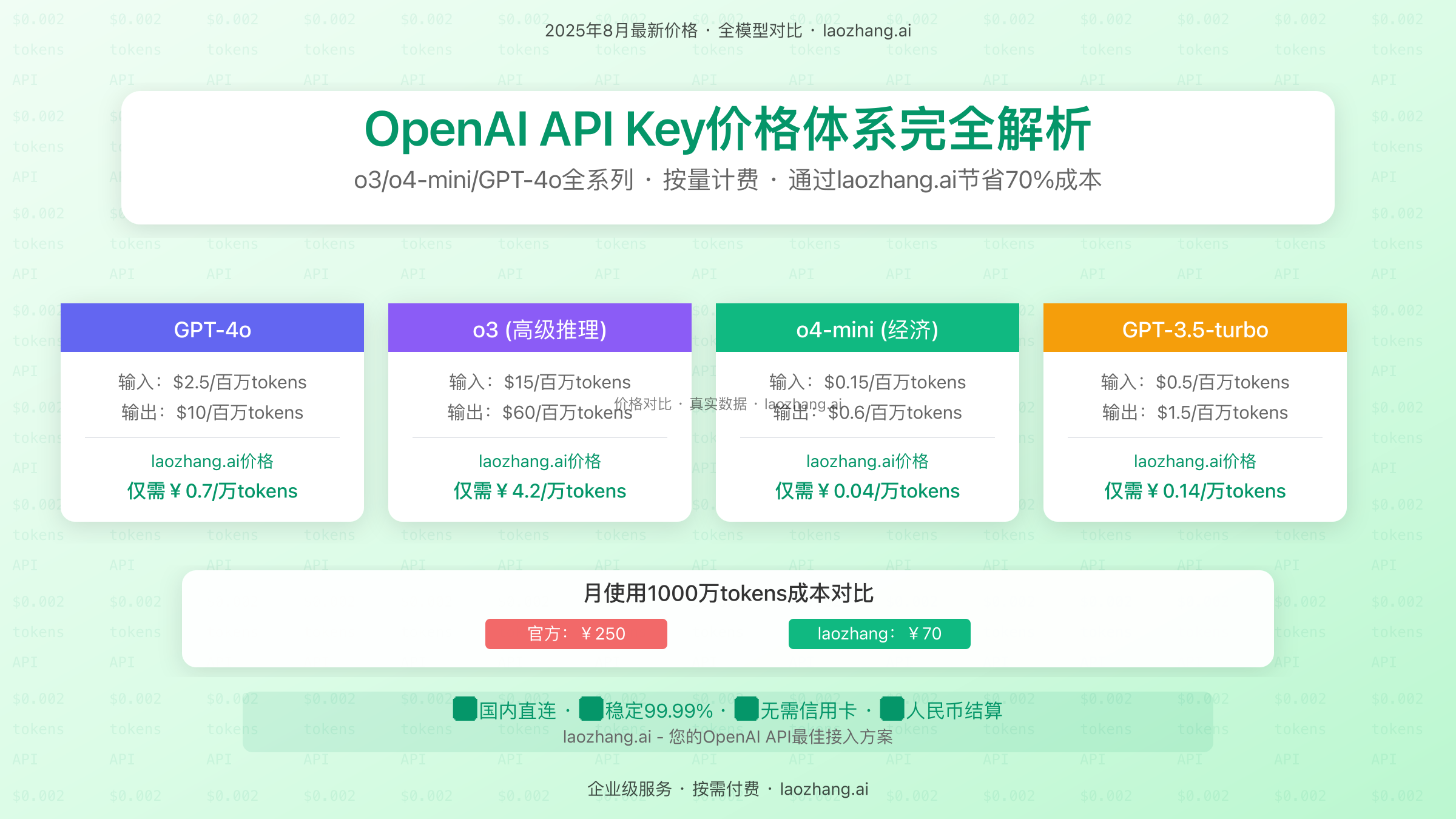Click the red 官方：¥250 bar
Screen dimensions: 1456x819
pyautogui.click(x=576, y=634)
